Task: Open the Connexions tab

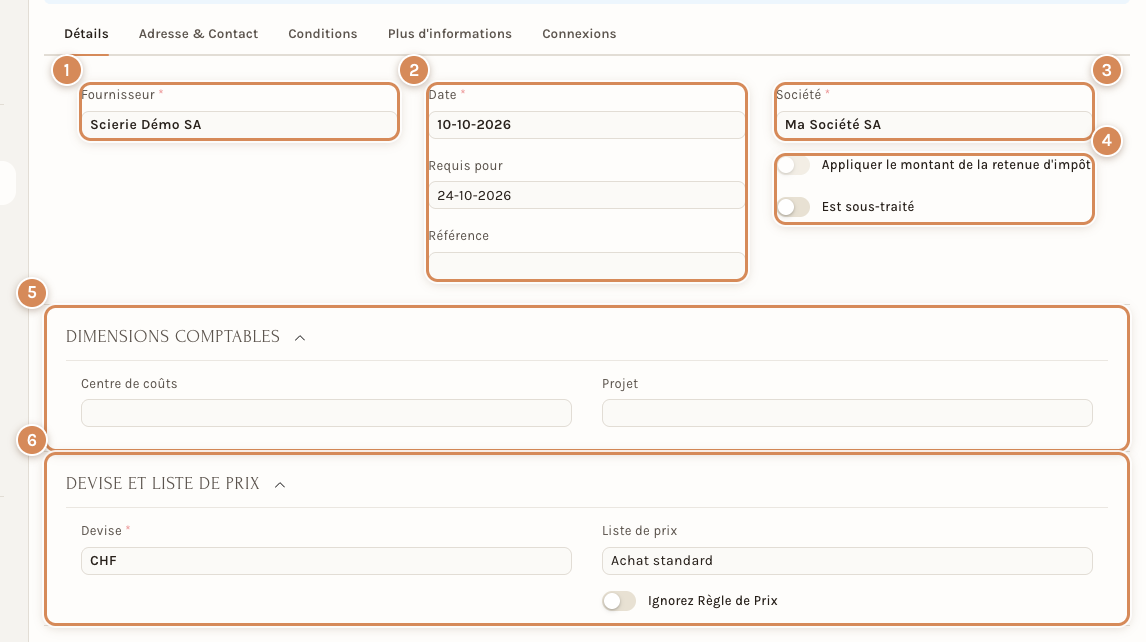Action: (579, 34)
